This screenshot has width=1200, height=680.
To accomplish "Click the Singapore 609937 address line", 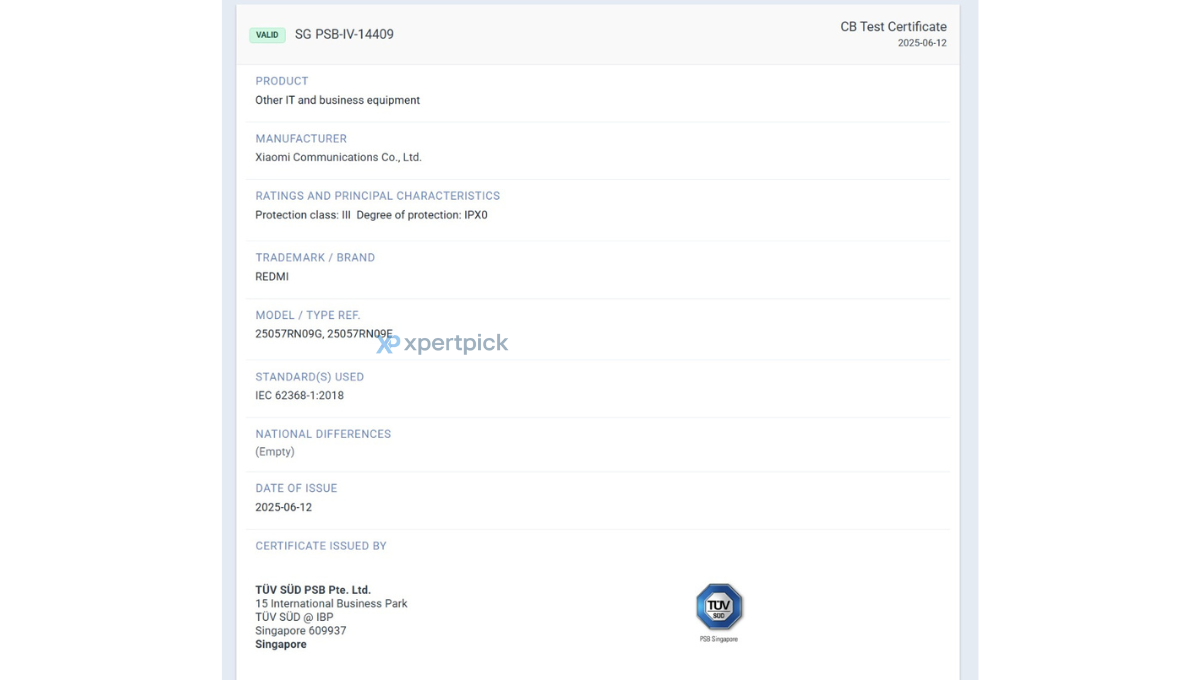I will click(300, 631).
